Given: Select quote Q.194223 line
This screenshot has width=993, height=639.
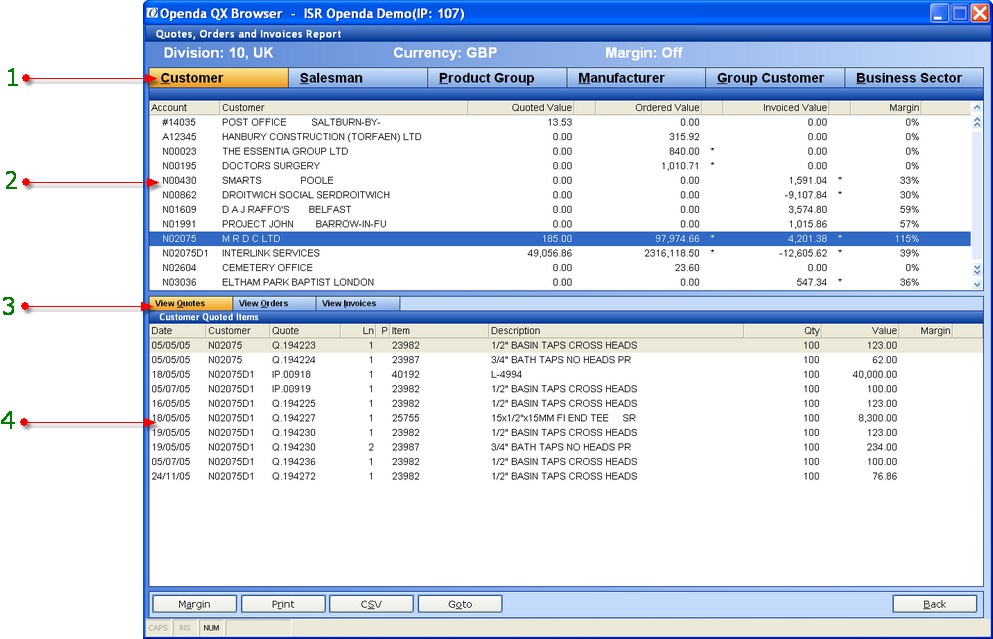Looking at the screenshot, I should click(566, 345).
